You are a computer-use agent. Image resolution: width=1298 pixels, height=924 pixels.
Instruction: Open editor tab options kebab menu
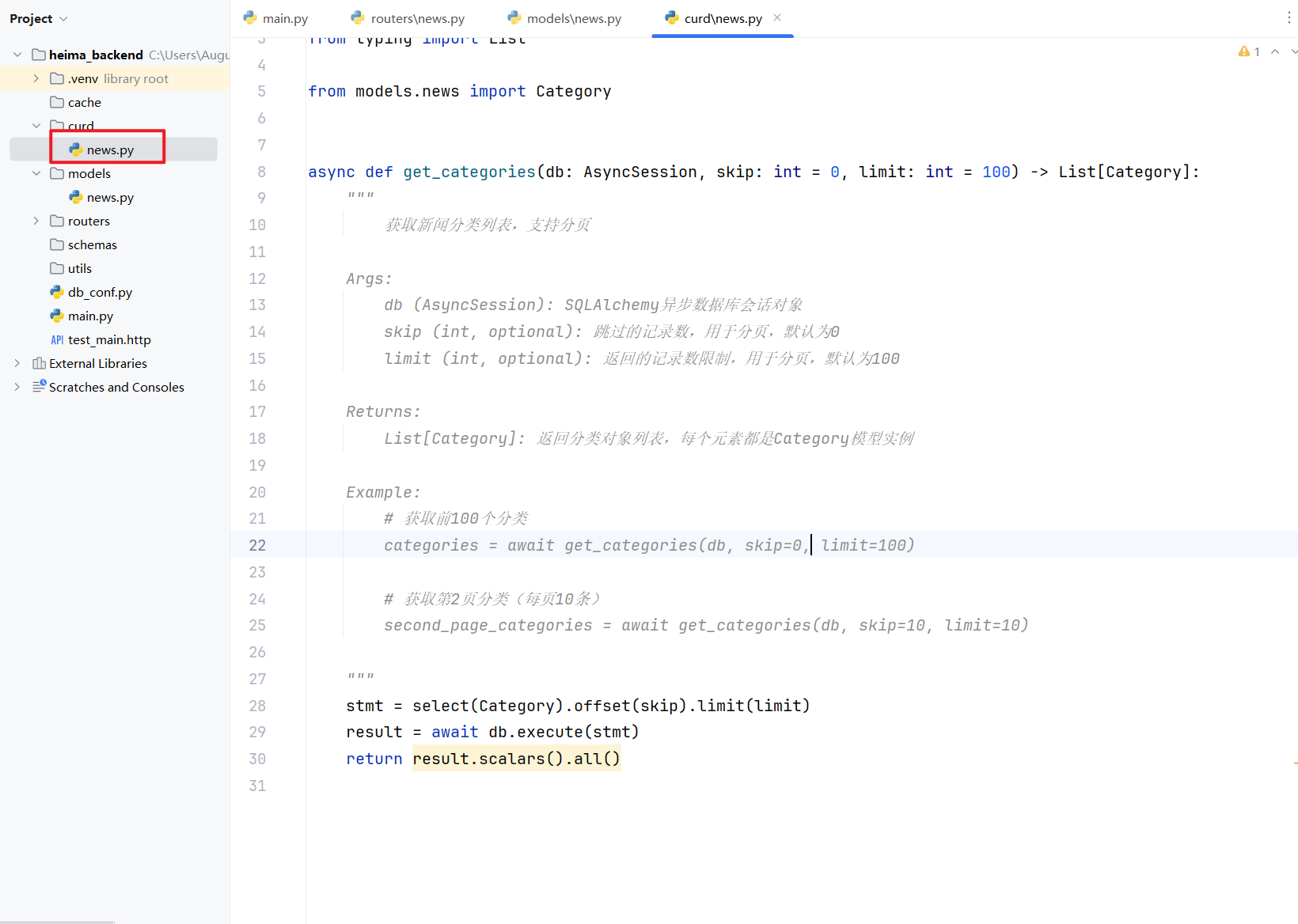[x=1289, y=18]
